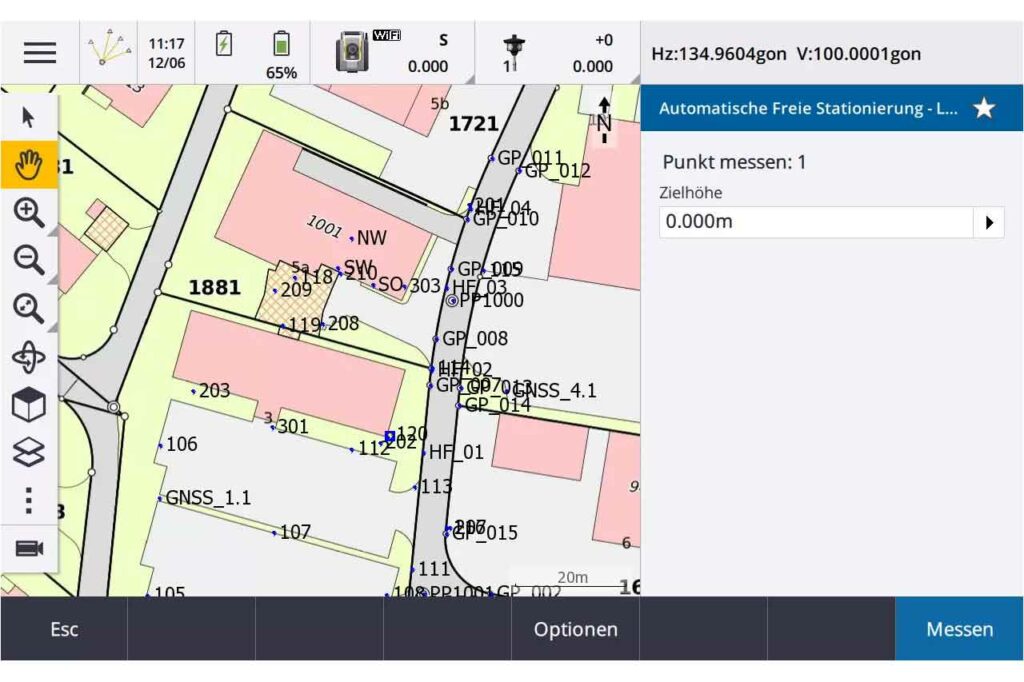Open the prism target settings icon
Image resolution: width=1024 pixels, height=682 pixels.
click(x=514, y=53)
